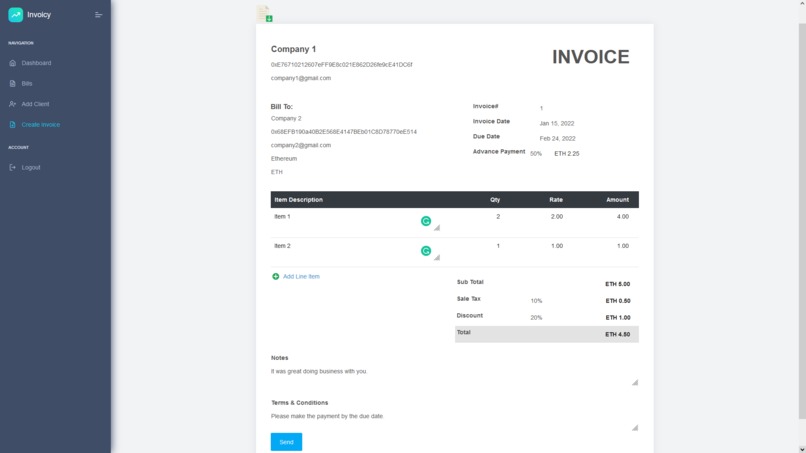The height and width of the screenshot is (453, 806).
Task: Click the Add Client person icon
Action: [13, 104]
